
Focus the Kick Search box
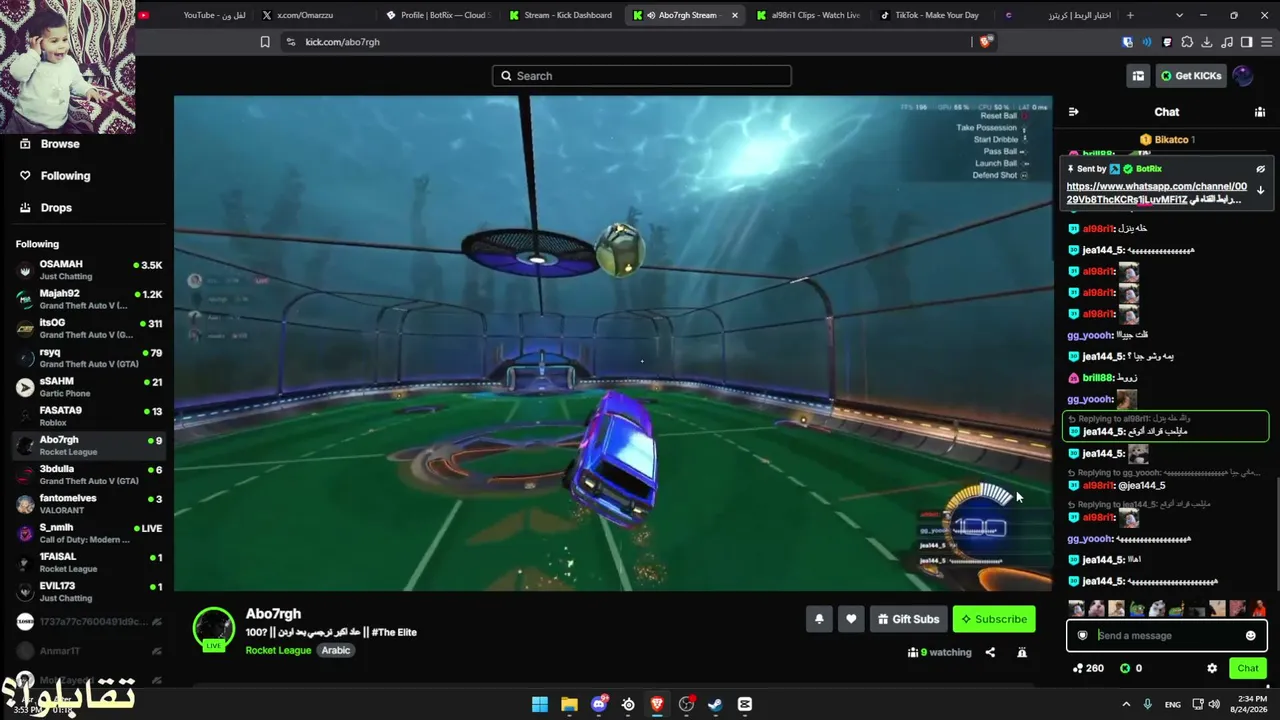pos(641,76)
